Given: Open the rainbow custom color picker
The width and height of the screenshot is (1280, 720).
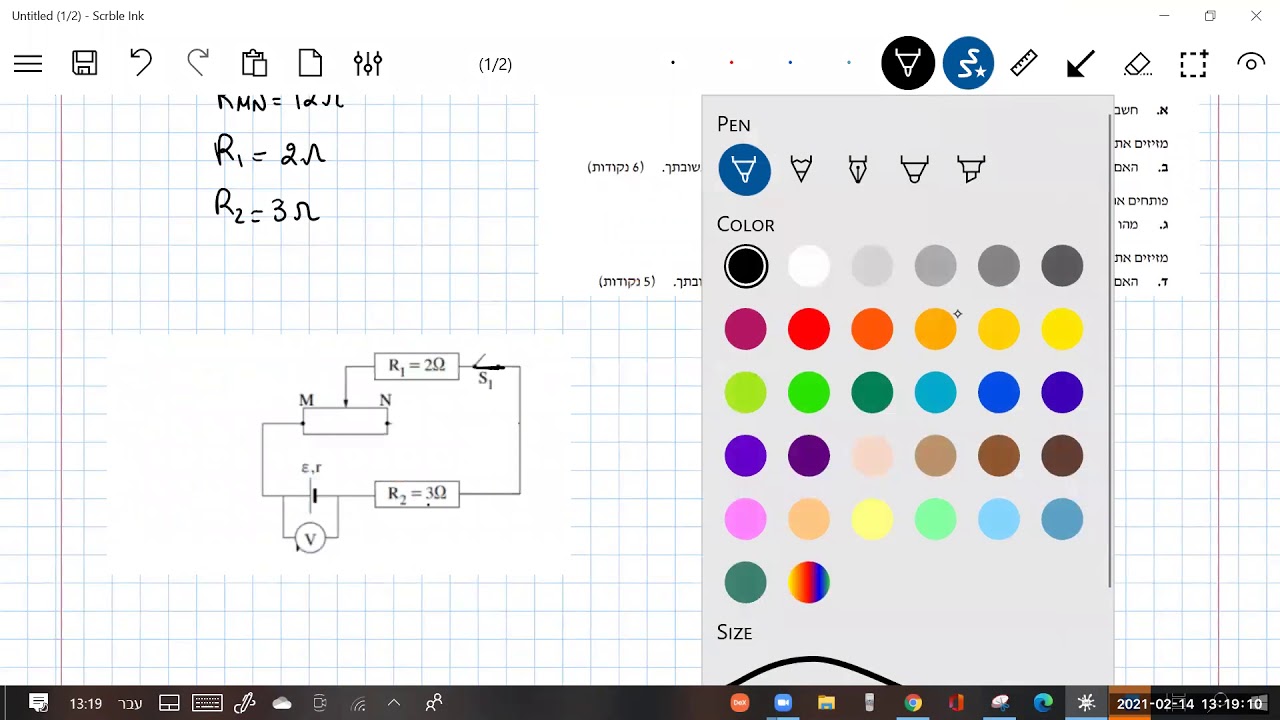Looking at the screenshot, I should click(809, 582).
